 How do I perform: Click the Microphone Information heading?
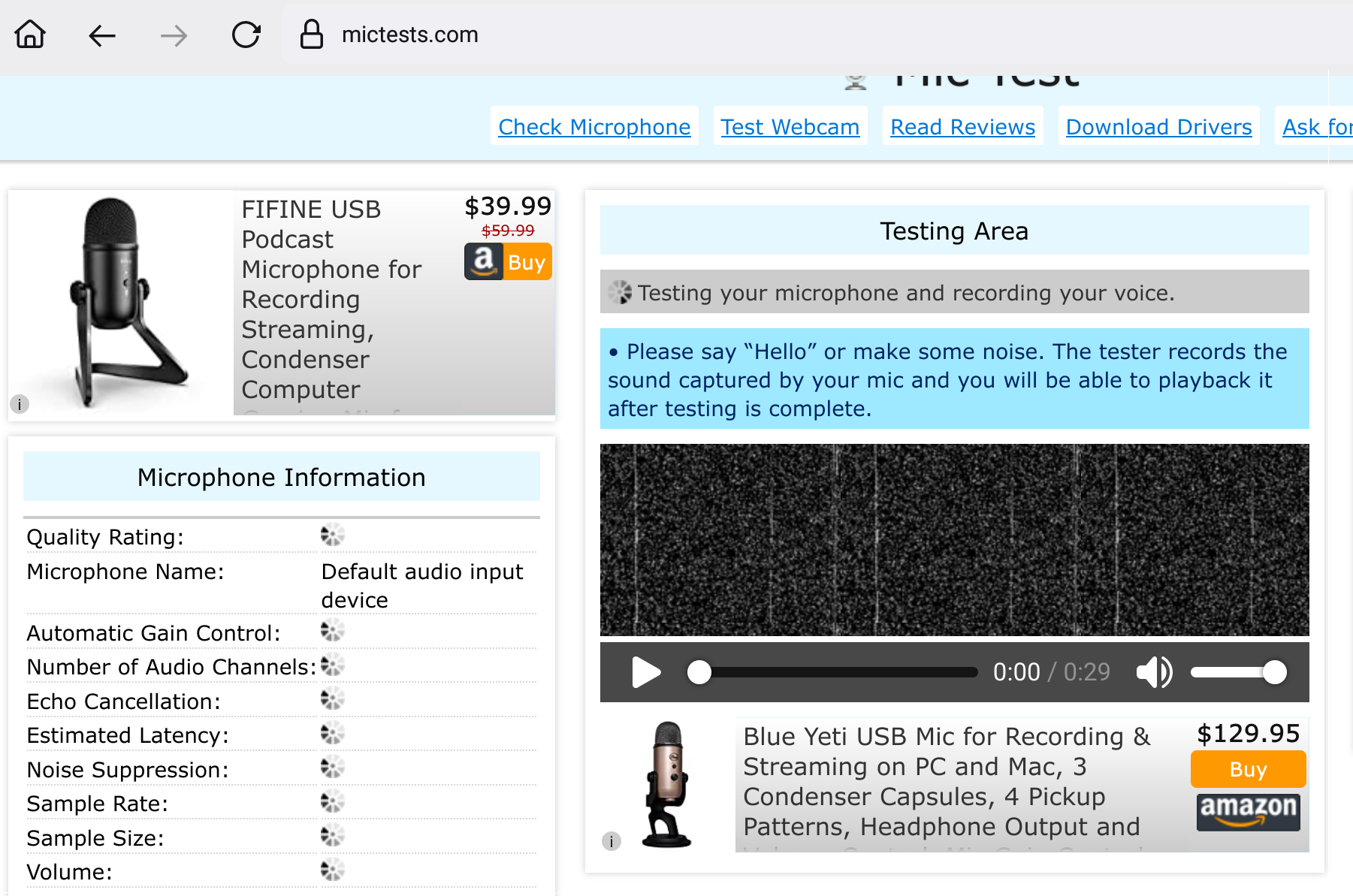(x=282, y=477)
